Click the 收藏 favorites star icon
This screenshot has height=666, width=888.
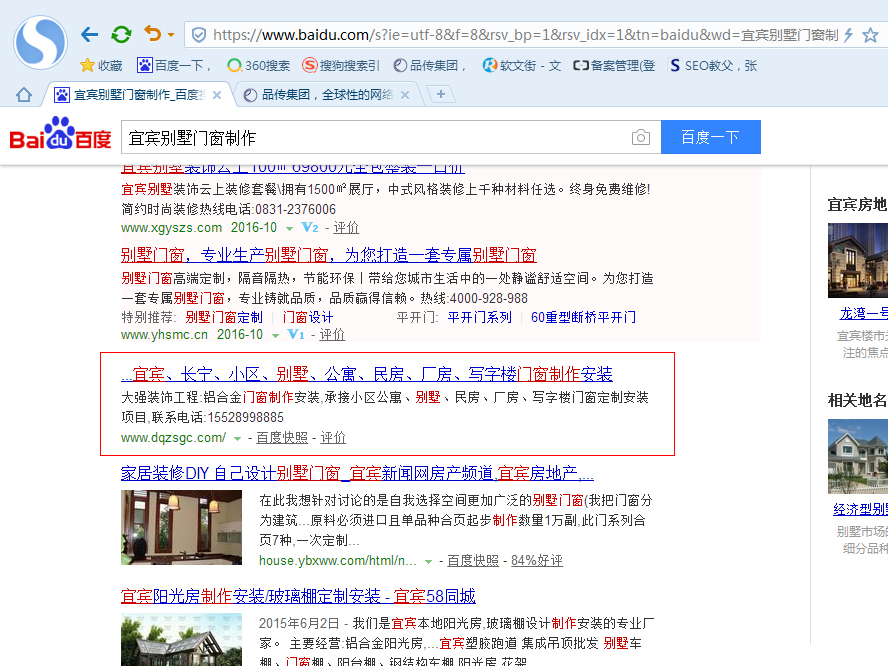(88, 66)
